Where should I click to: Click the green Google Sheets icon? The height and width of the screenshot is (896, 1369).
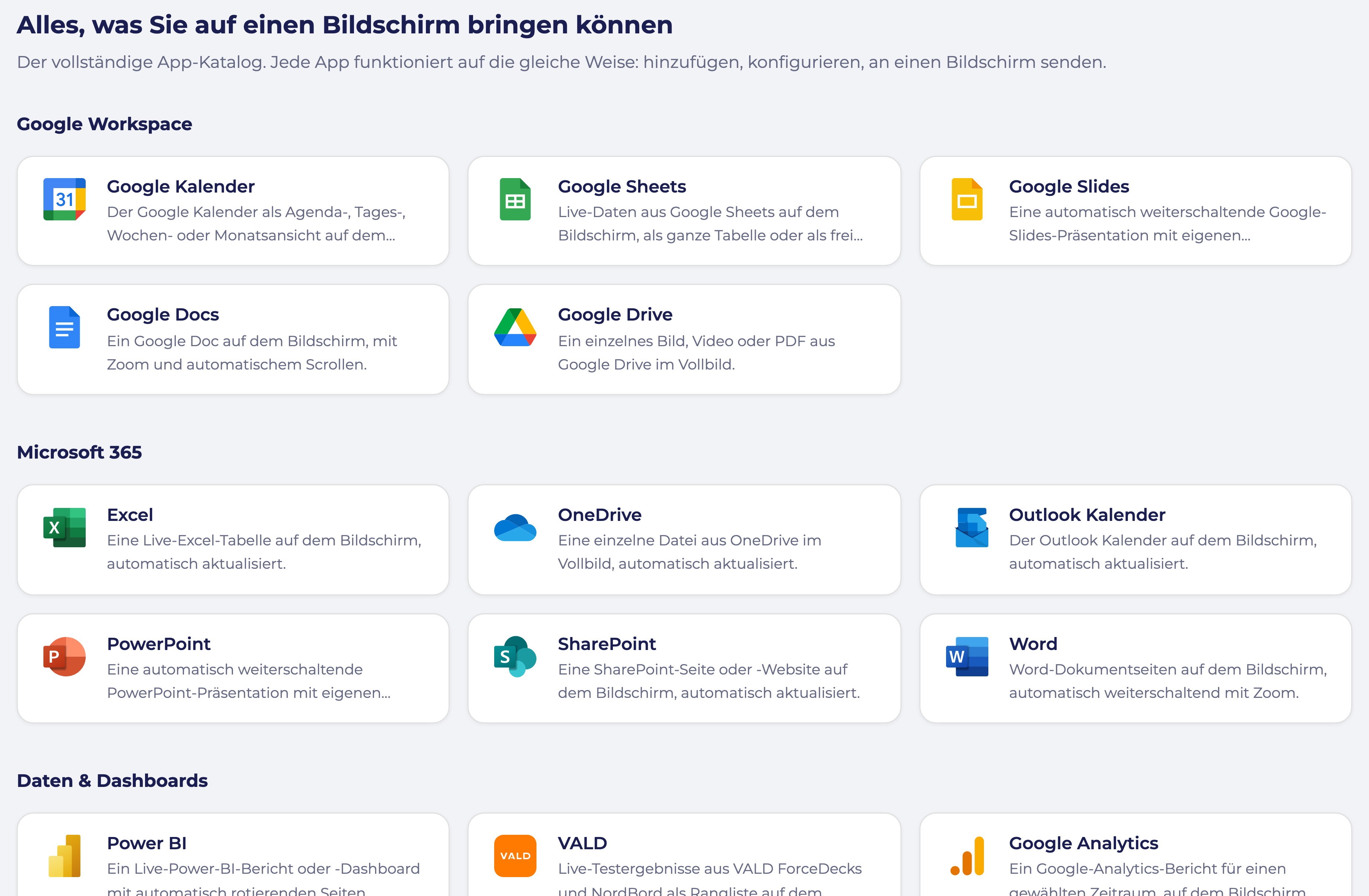(x=515, y=199)
